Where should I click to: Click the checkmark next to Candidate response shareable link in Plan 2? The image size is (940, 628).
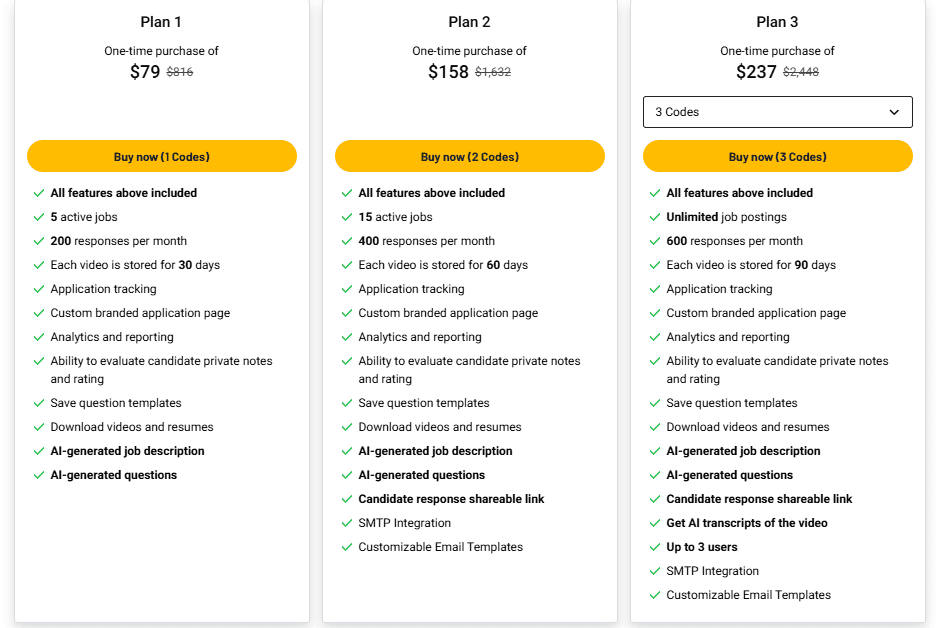pyautogui.click(x=346, y=499)
